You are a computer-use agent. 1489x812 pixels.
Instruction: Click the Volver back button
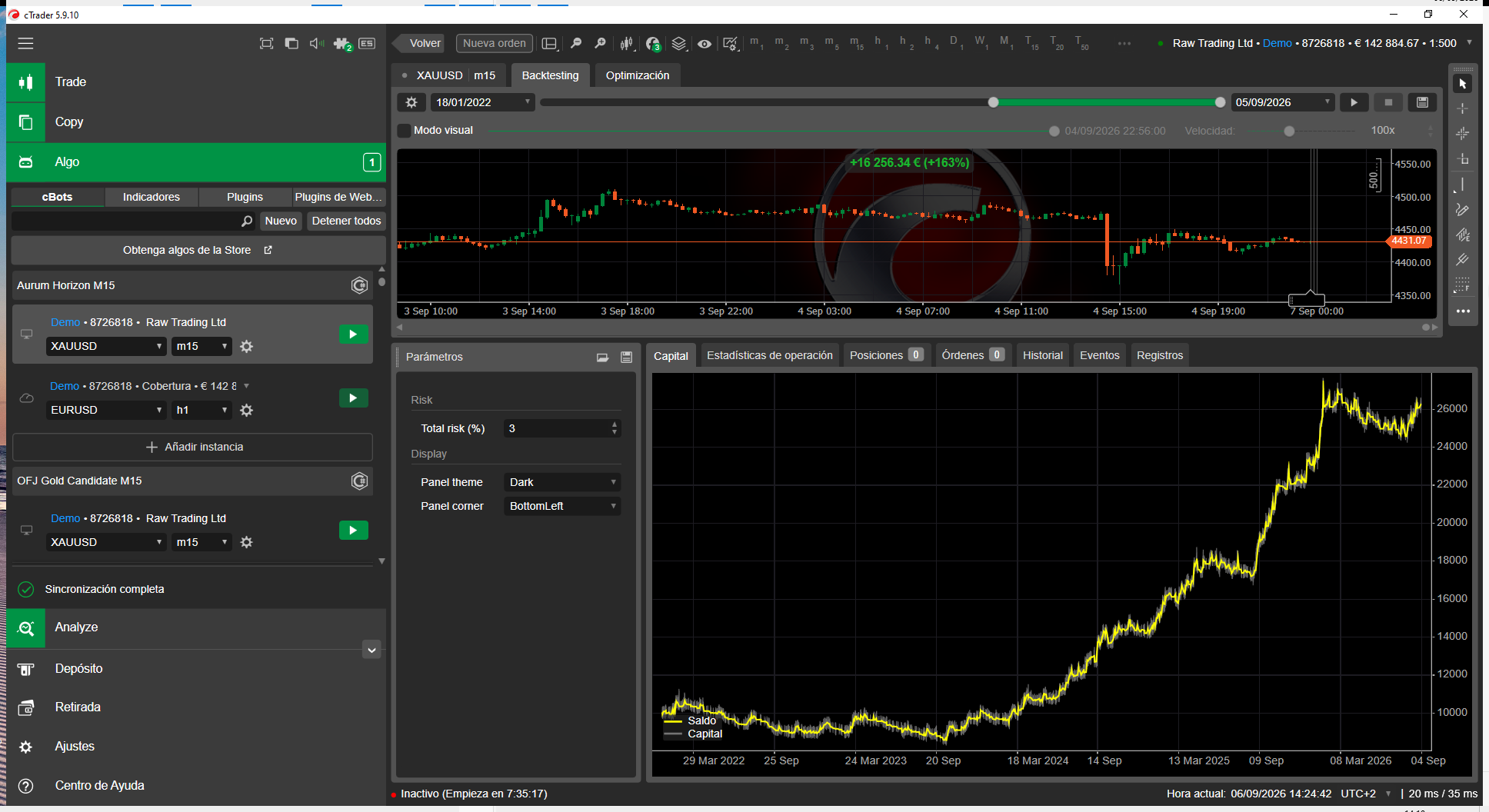tap(421, 44)
